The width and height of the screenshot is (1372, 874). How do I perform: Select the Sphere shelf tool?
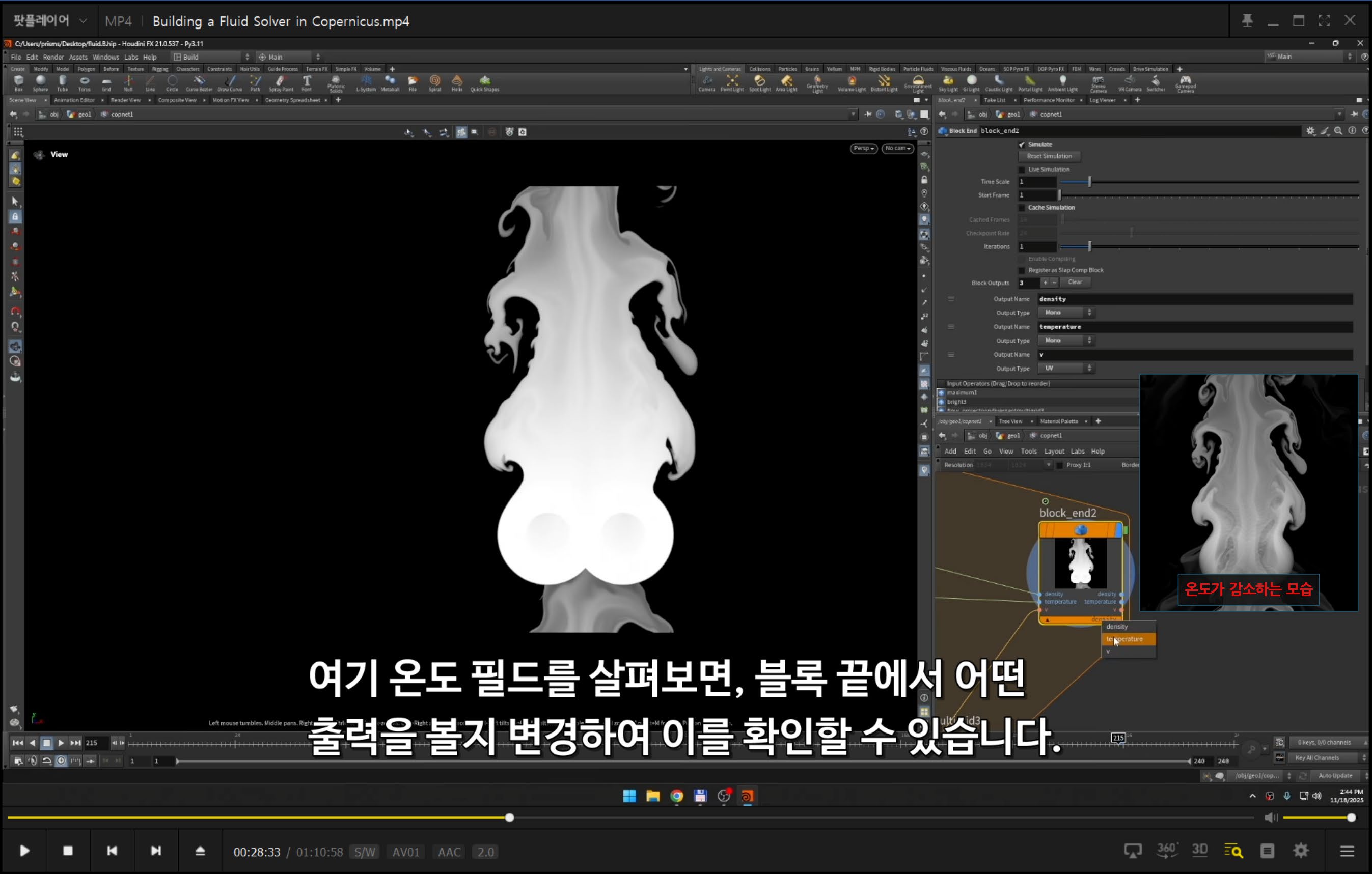point(40,83)
